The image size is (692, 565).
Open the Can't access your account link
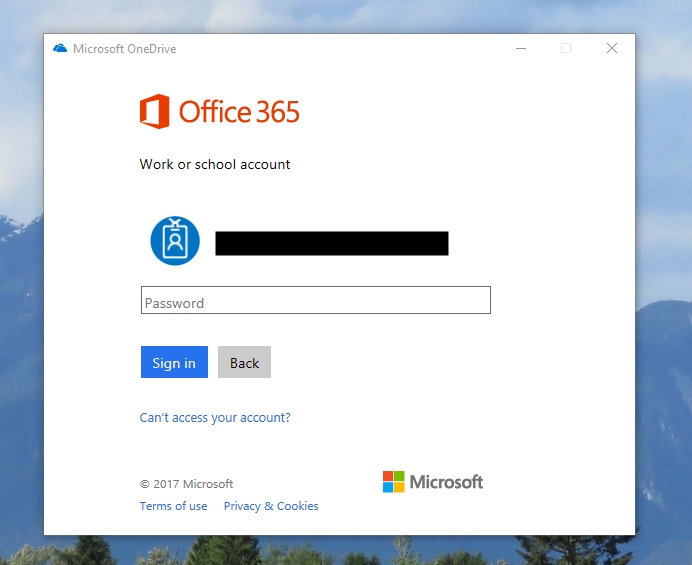click(215, 418)
